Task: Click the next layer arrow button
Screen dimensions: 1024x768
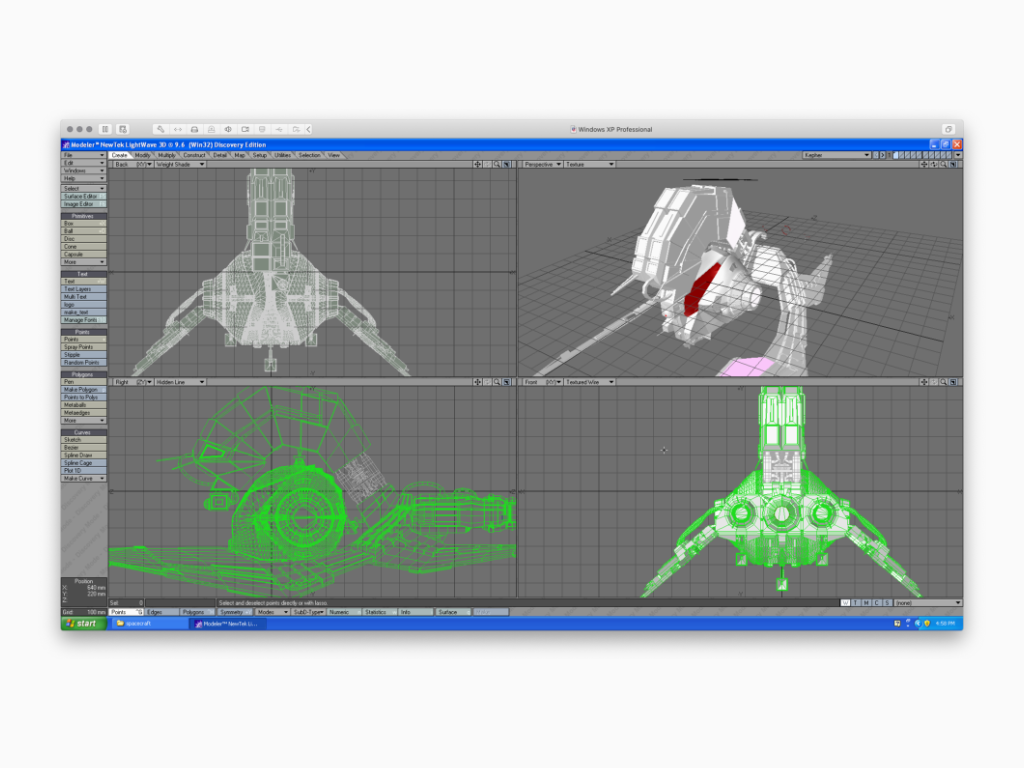Action: click(882, 155)
